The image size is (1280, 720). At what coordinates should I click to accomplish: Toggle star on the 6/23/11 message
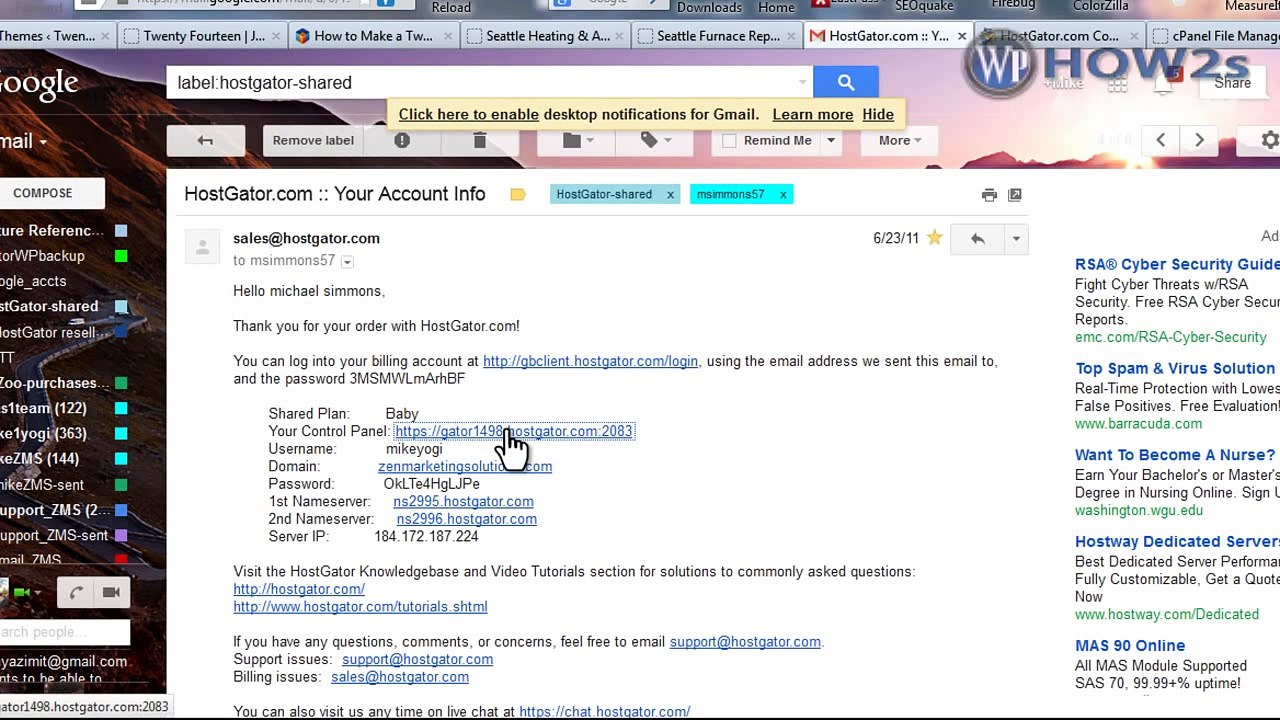click(x=934, y=238)
